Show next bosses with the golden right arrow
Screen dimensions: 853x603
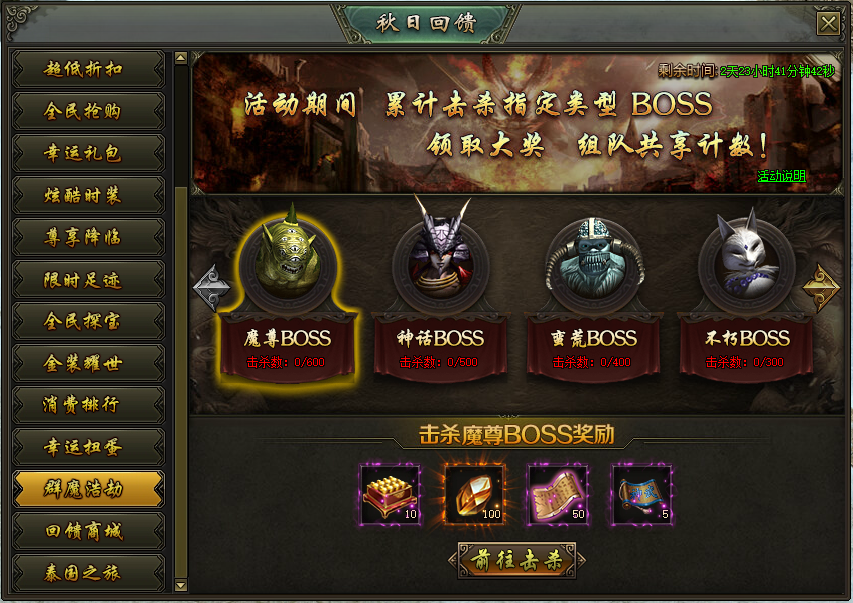[821, 287]
